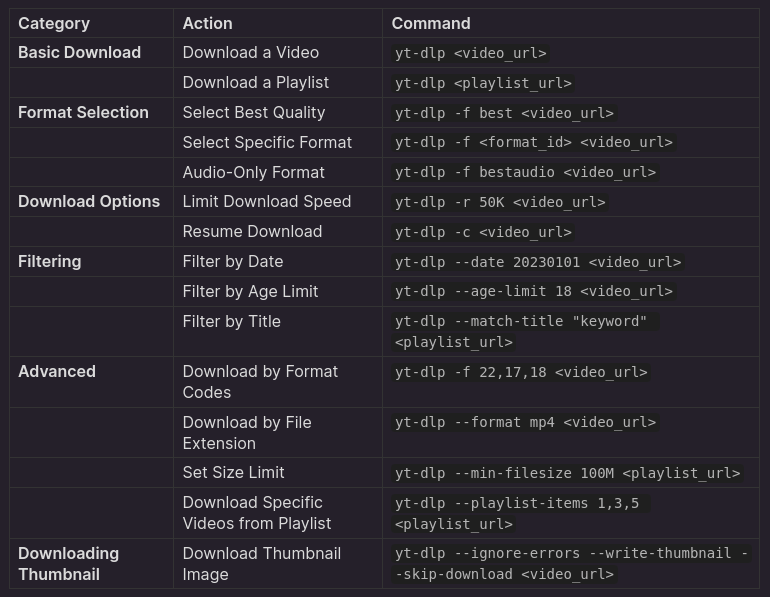
Task: Click the 'yt-dlp -f best' command code
Action: click(x=504, y=113)
